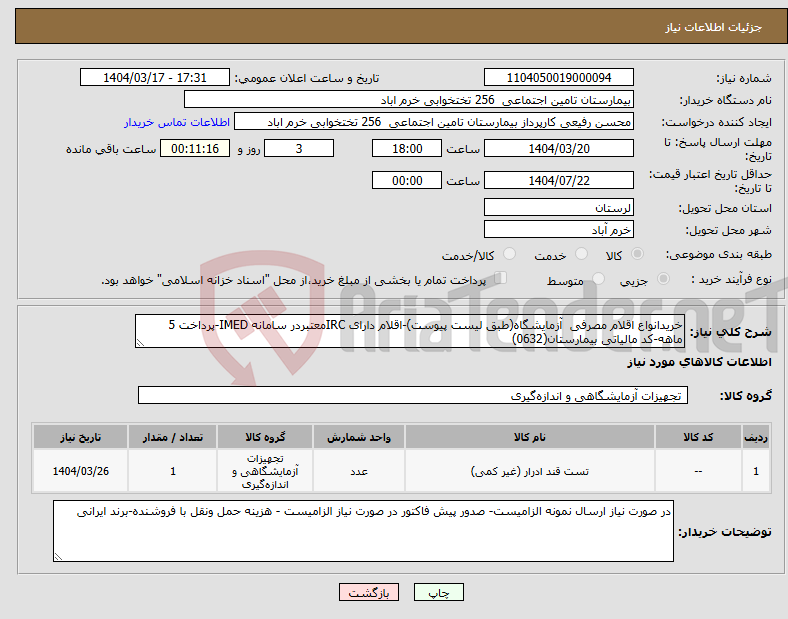Click the شرح کلی نیاز description textarea

click(410, 331)
